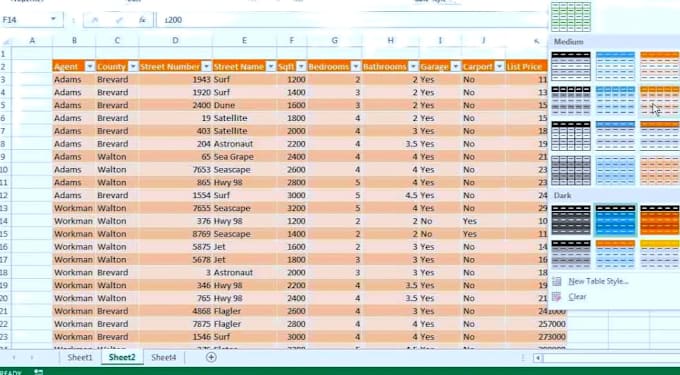The image size is (680, 375).
Task: Click the formula bar Cancel (X) icon
Action: coord(95,20)
